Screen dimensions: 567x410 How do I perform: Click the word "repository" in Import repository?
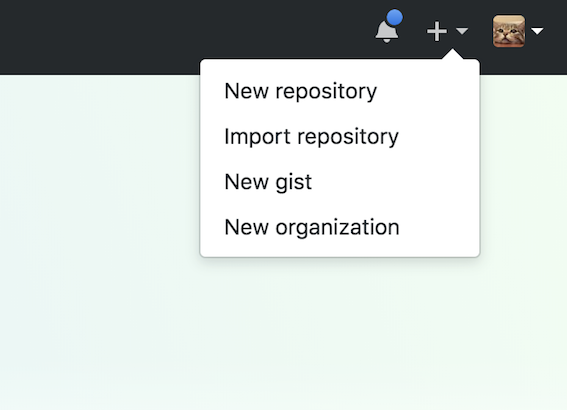pyautogui.click(x=348, y=137)
